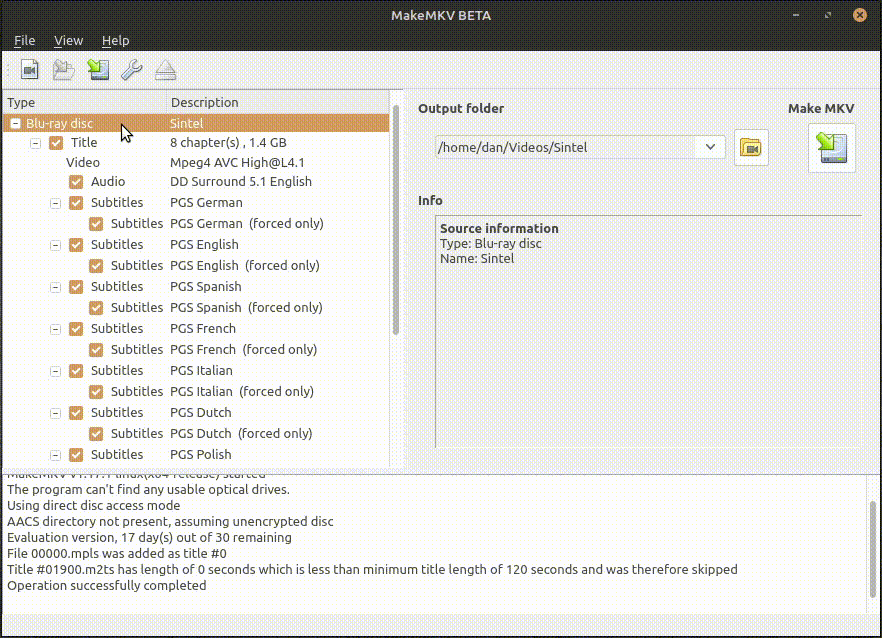
Task: Toggle PGS German (forced only) checkbox
Action: click(96, 224)
